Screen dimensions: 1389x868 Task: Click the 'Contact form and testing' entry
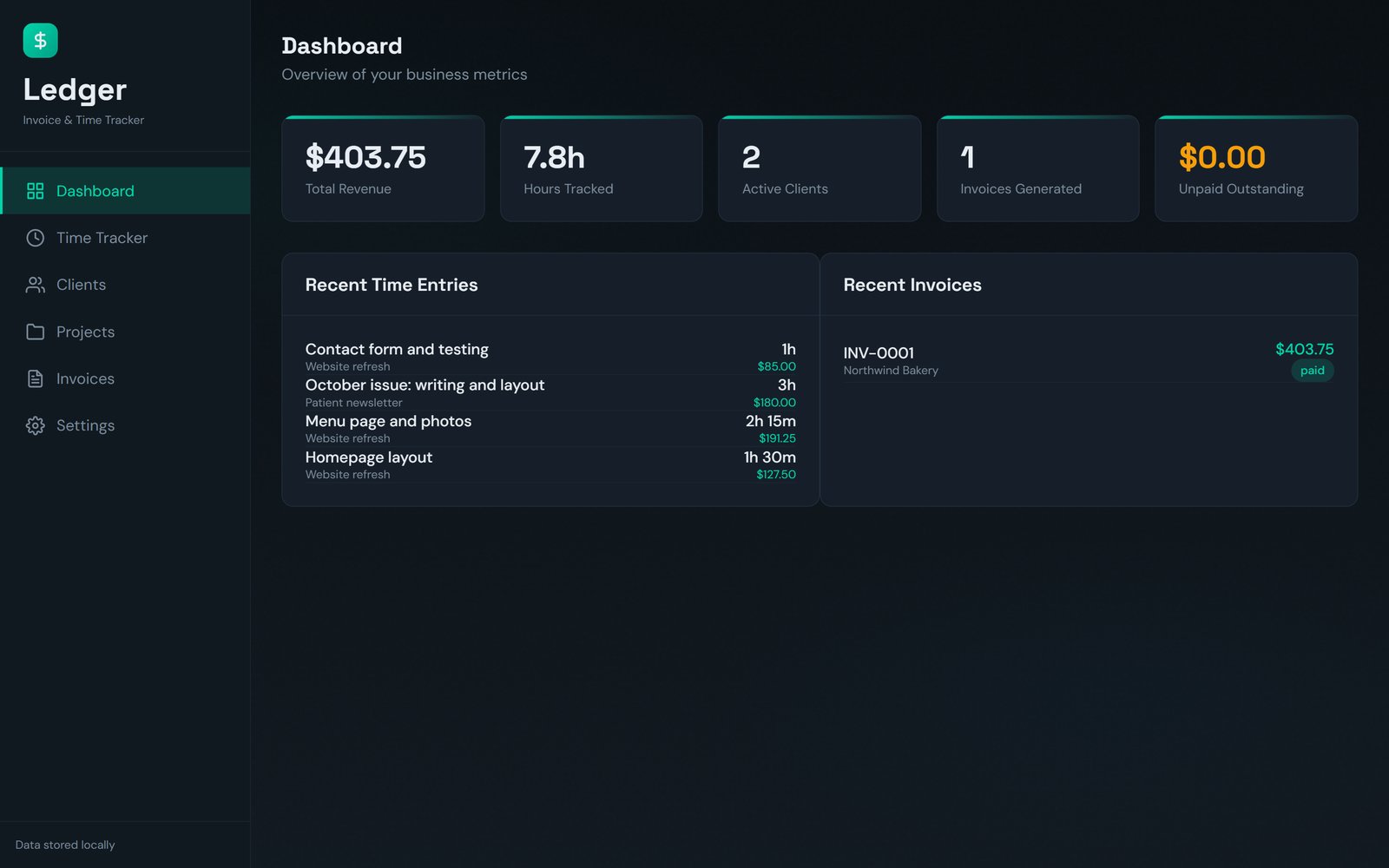pyautogui.click(x=550, y=357)
